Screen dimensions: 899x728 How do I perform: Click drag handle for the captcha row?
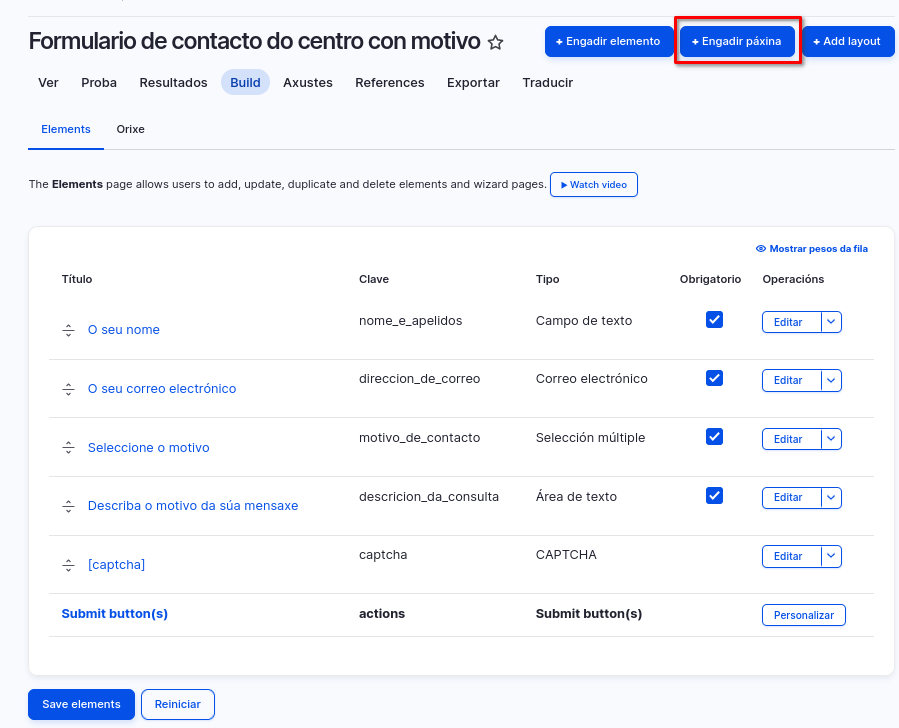(x=68, y=565)
